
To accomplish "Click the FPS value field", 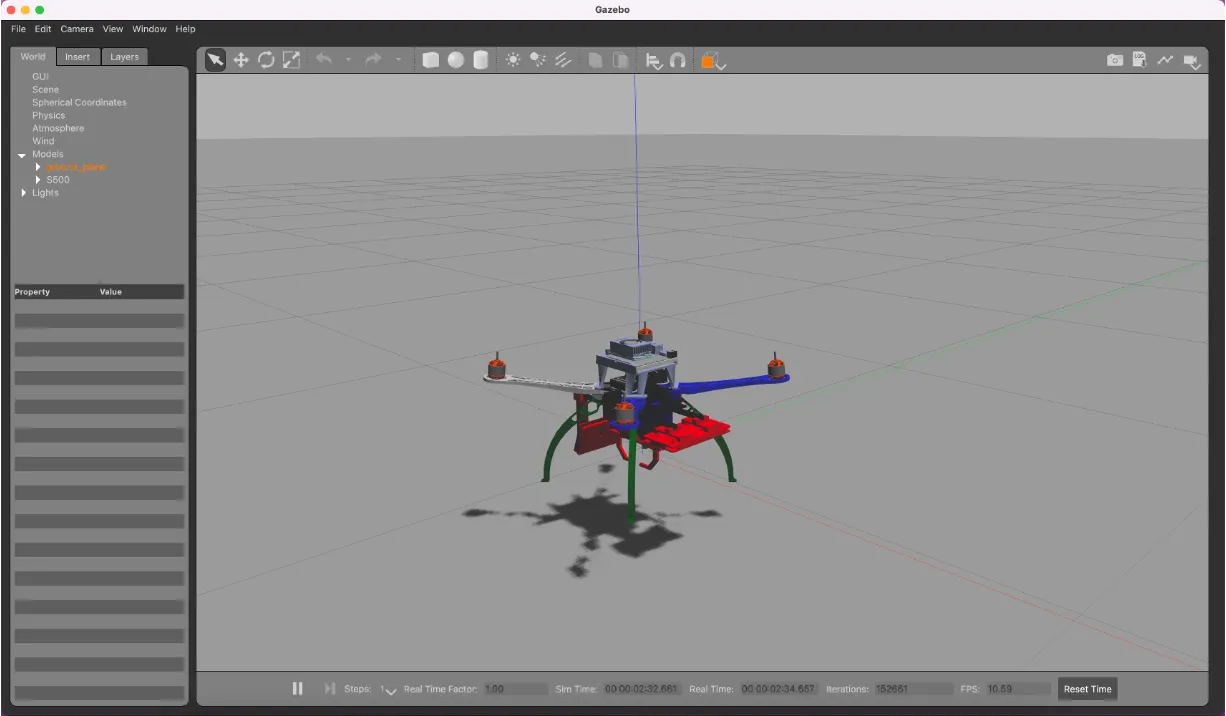I will tap(1019, 689).
